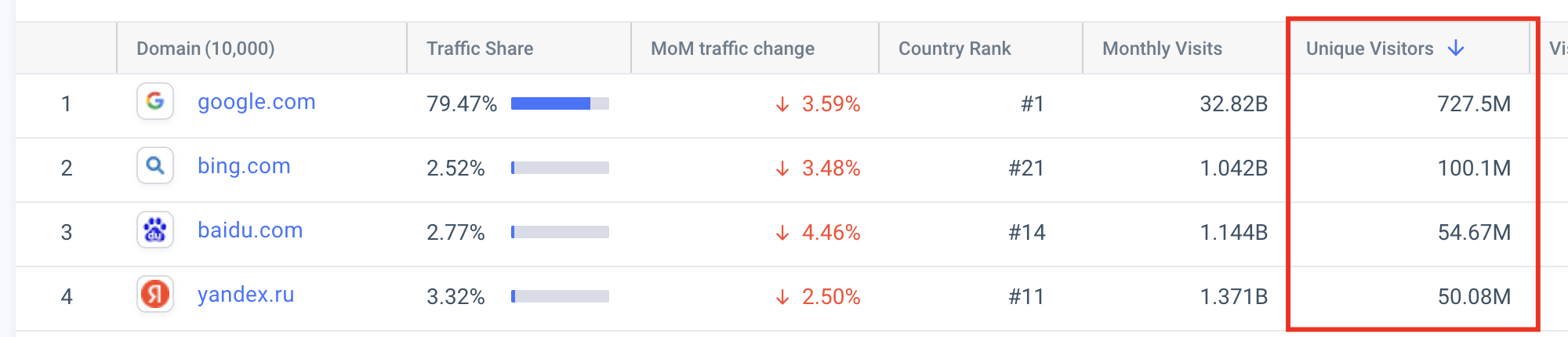Click the Yandex red favicon icon
The width and height of the screenshot is (1568, 337).
tap(155, 294)
